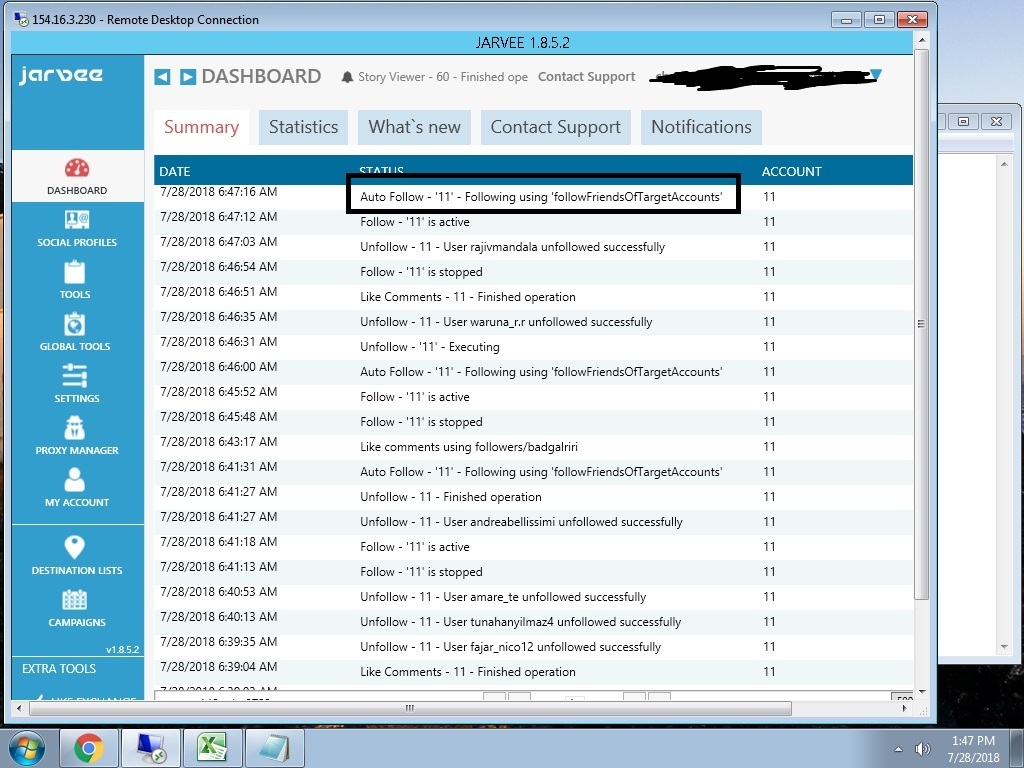This screenshot has height=768, width=1024.
Task: Click the notification bell icon
Action: [x=347, y=77]
